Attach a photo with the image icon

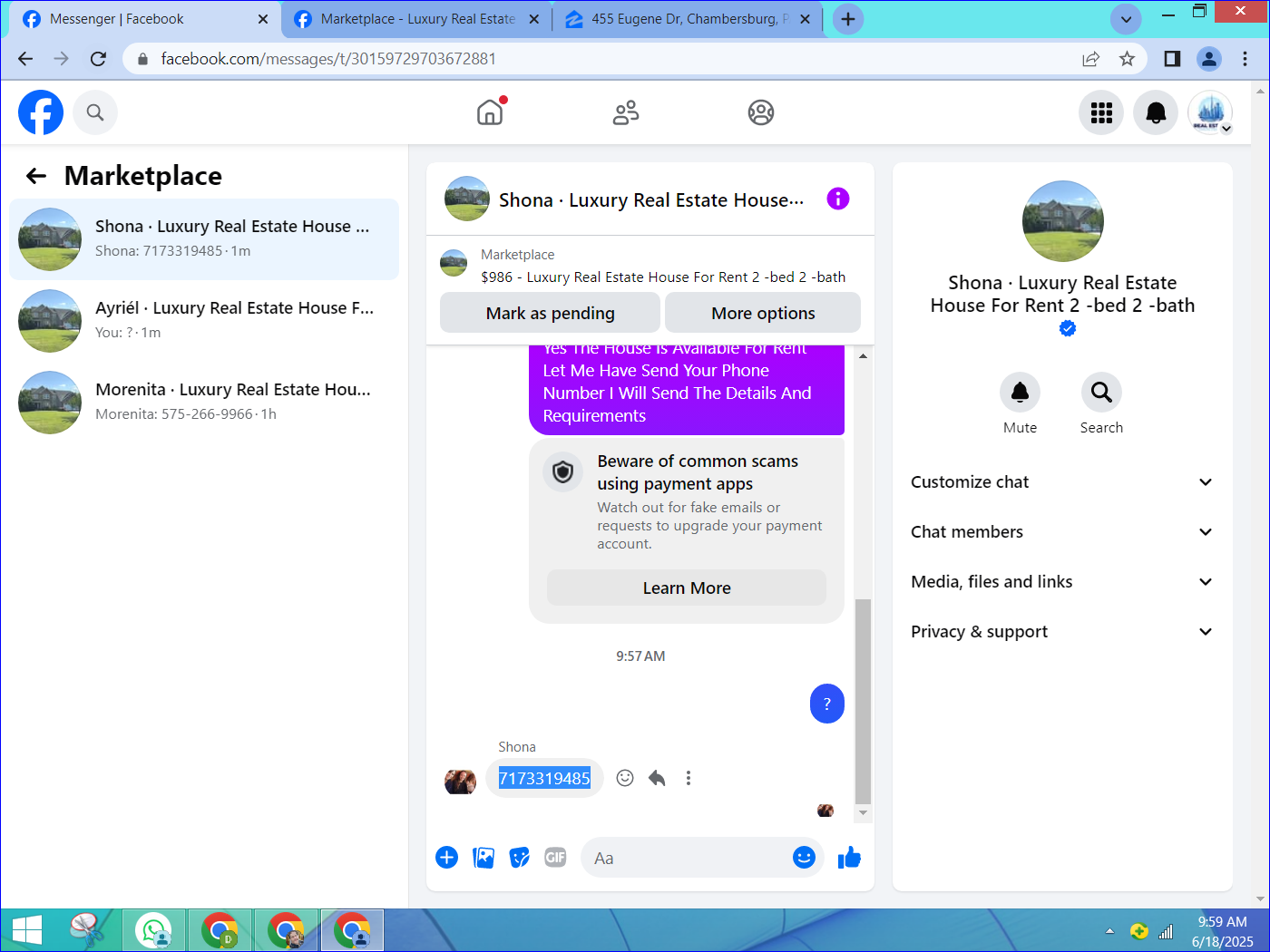[484, 858]
